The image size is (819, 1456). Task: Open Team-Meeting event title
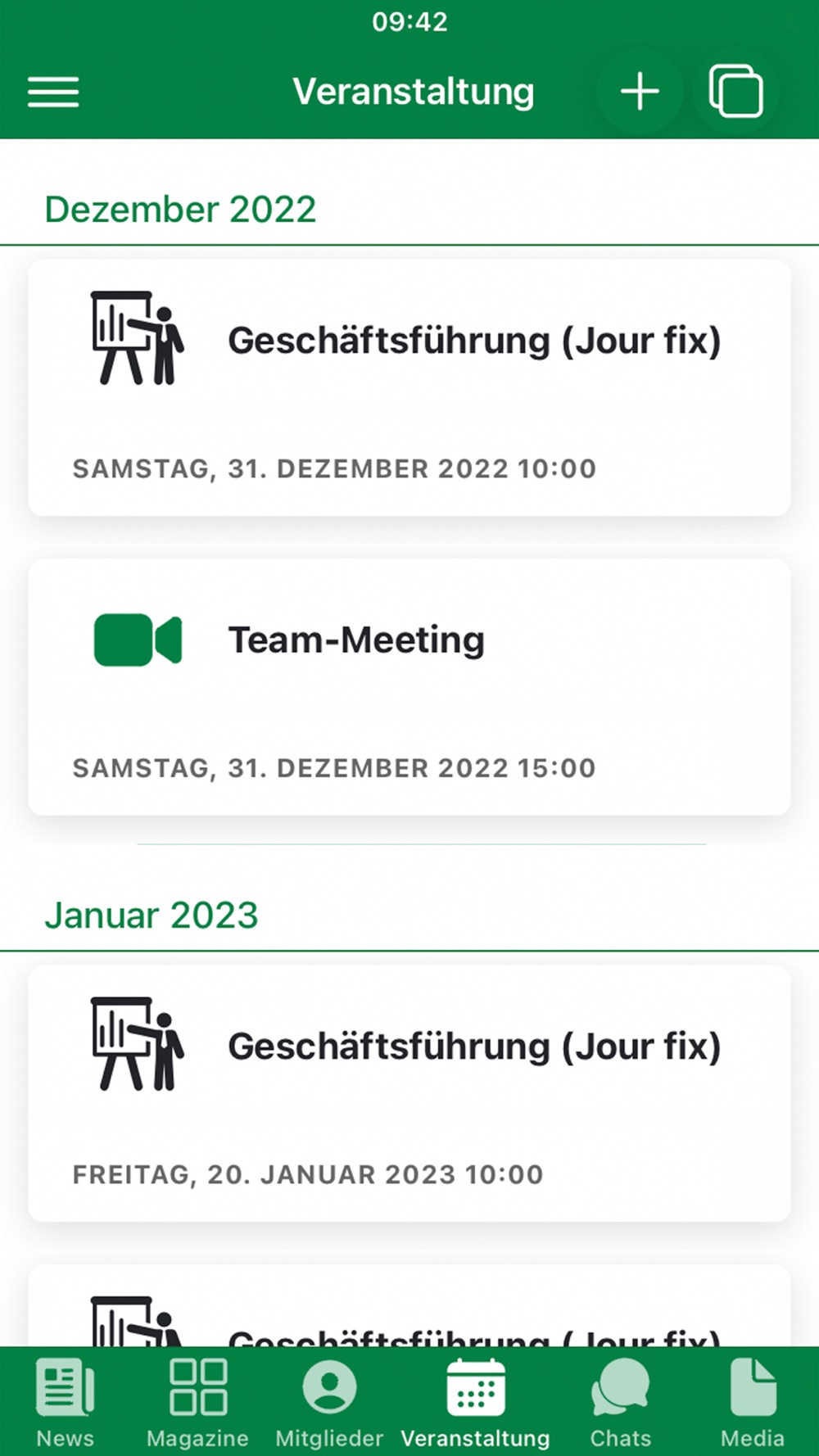click(356, 640)
